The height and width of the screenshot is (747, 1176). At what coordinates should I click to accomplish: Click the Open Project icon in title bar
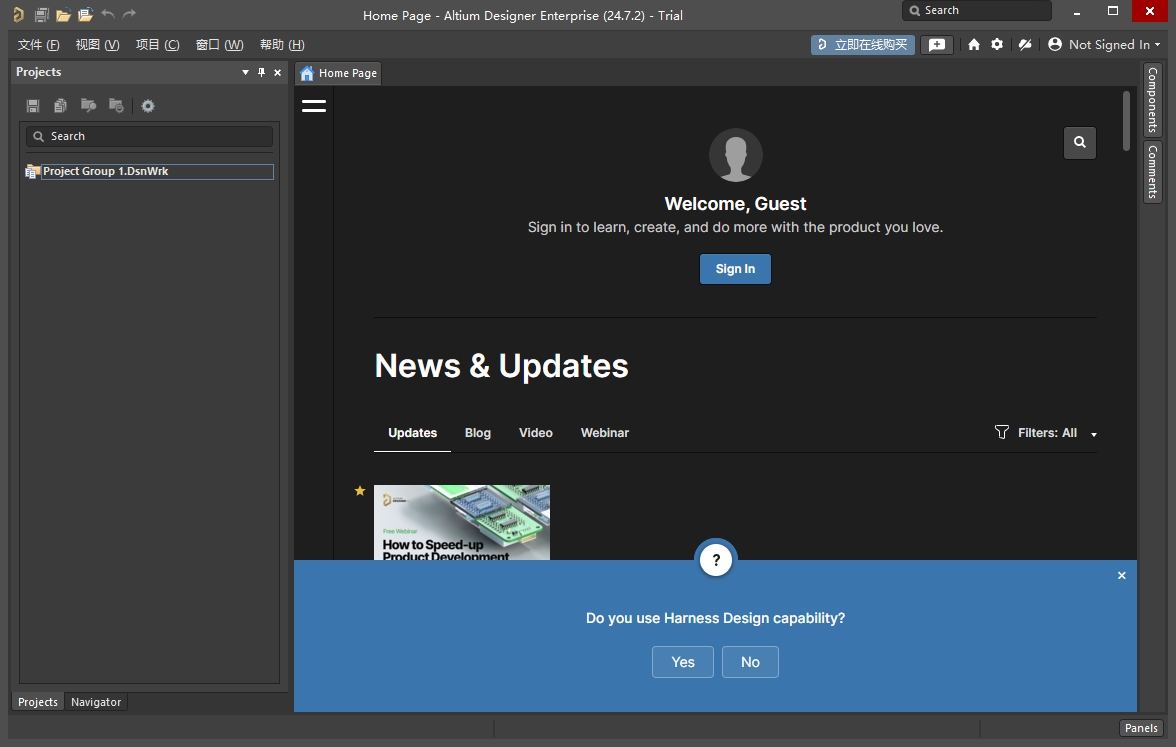pos(85,14)
